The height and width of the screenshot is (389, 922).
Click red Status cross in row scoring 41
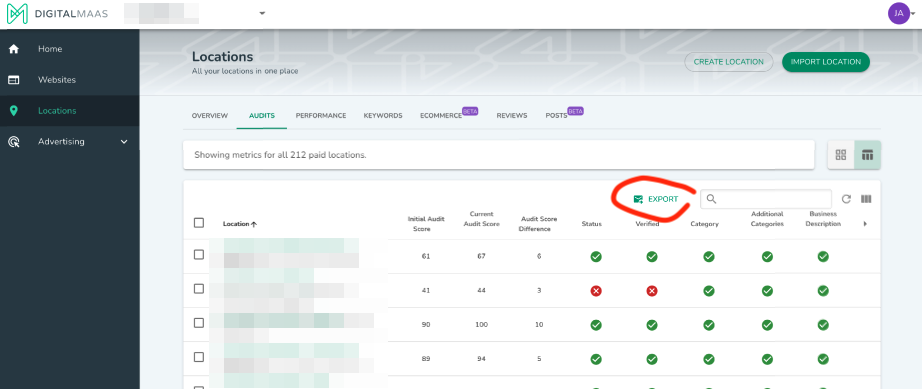[x=596, y=291]
